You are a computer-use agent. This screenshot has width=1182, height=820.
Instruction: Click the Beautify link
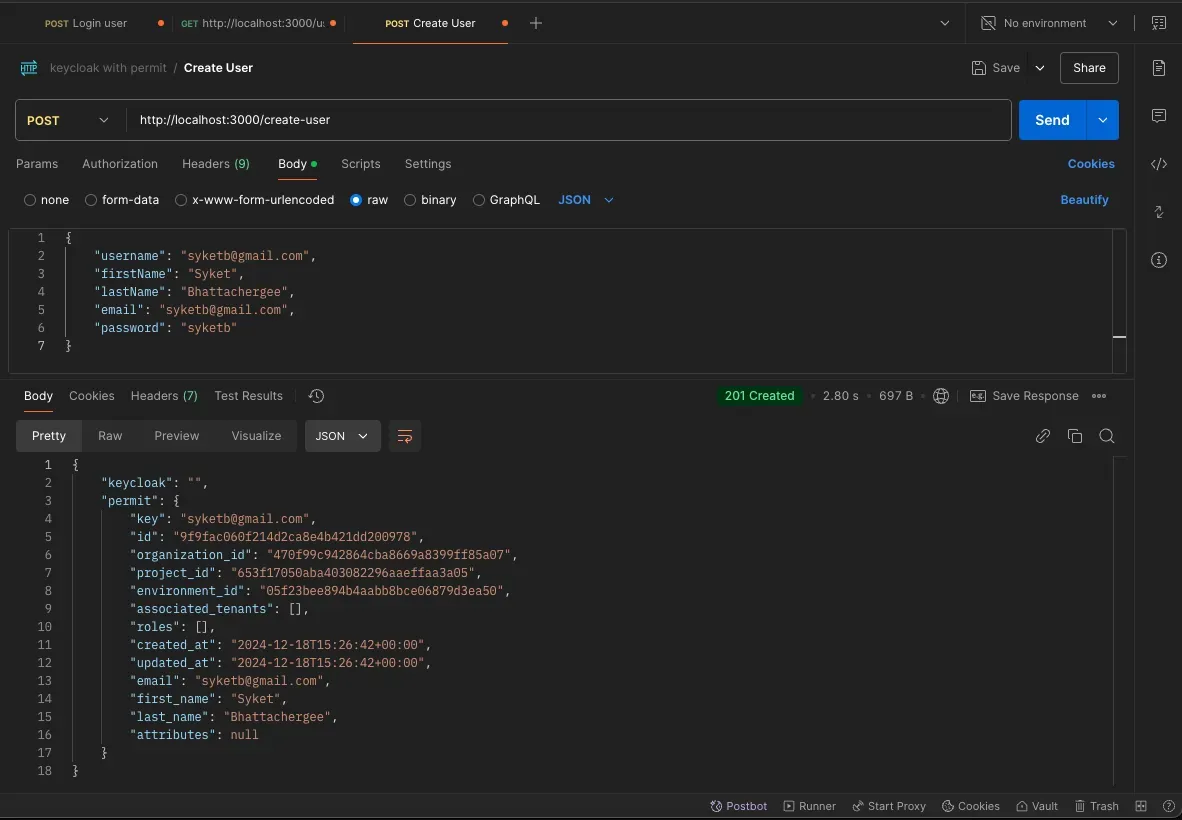click(x=1084, y=200)
